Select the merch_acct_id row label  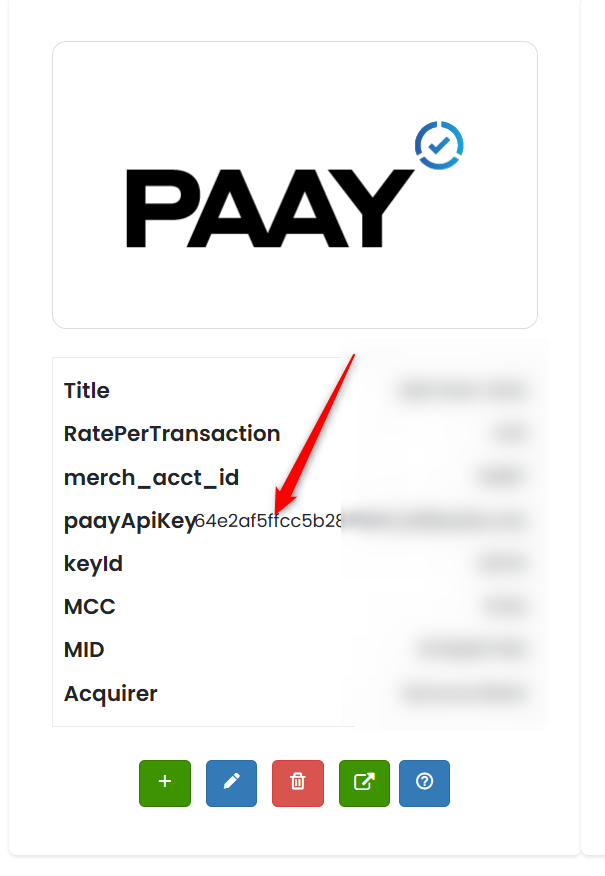coord(151,478)
